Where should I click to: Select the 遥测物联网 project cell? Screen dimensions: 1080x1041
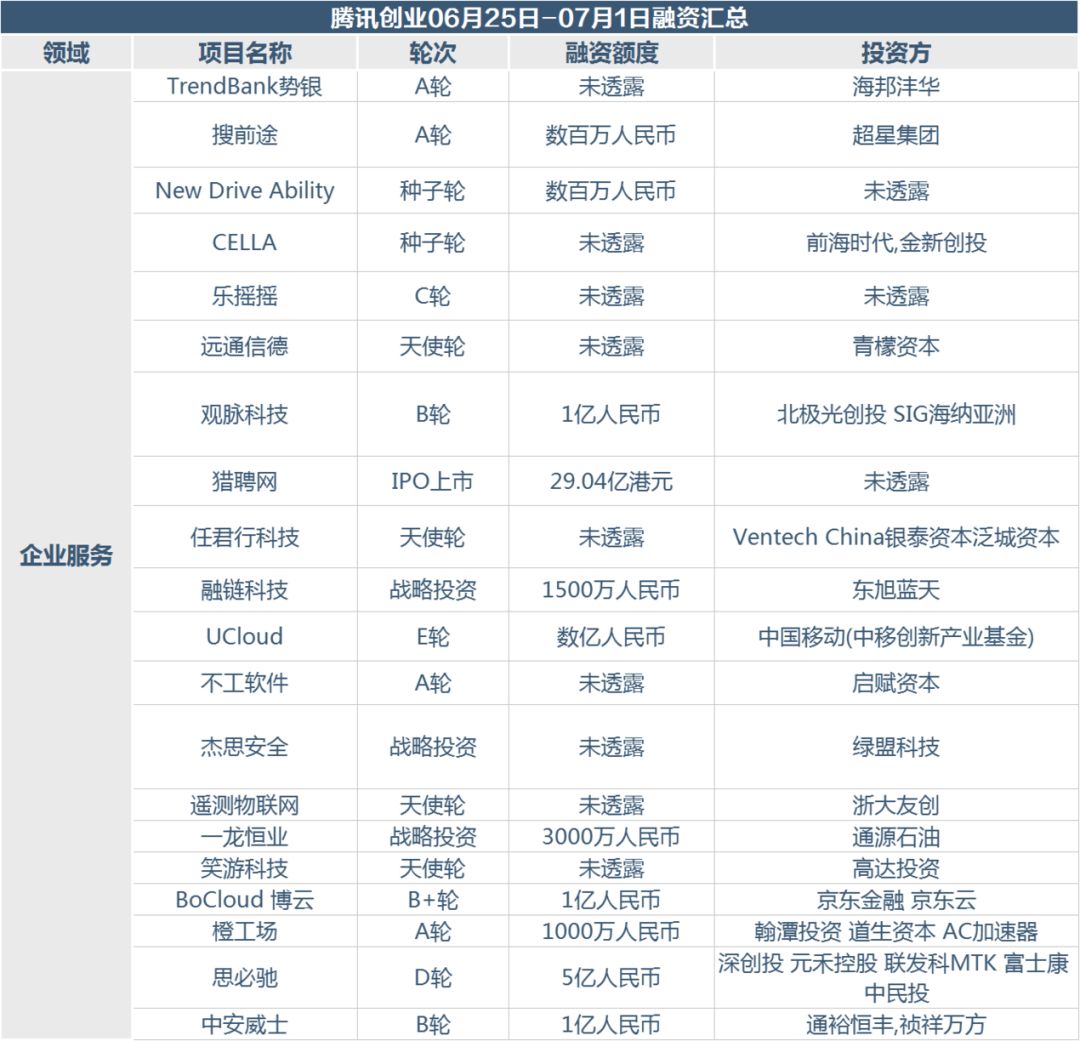point(245,805)
